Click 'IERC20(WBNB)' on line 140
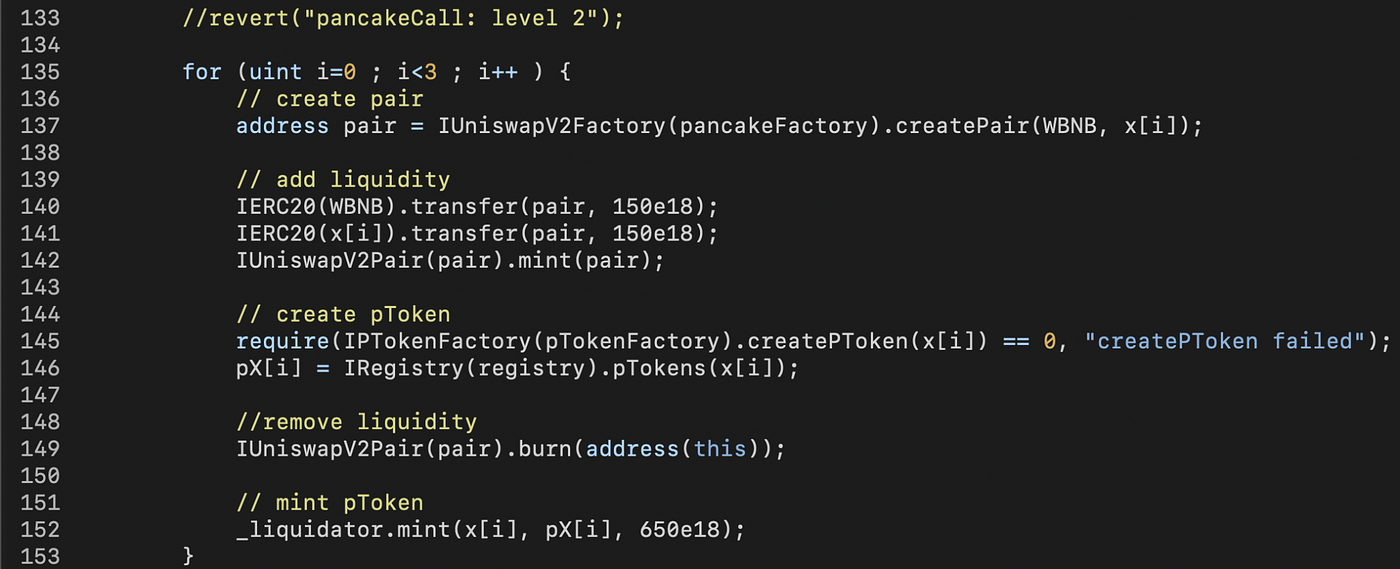1400x569 pixels. pyautogui.click(x=316, y=207)
